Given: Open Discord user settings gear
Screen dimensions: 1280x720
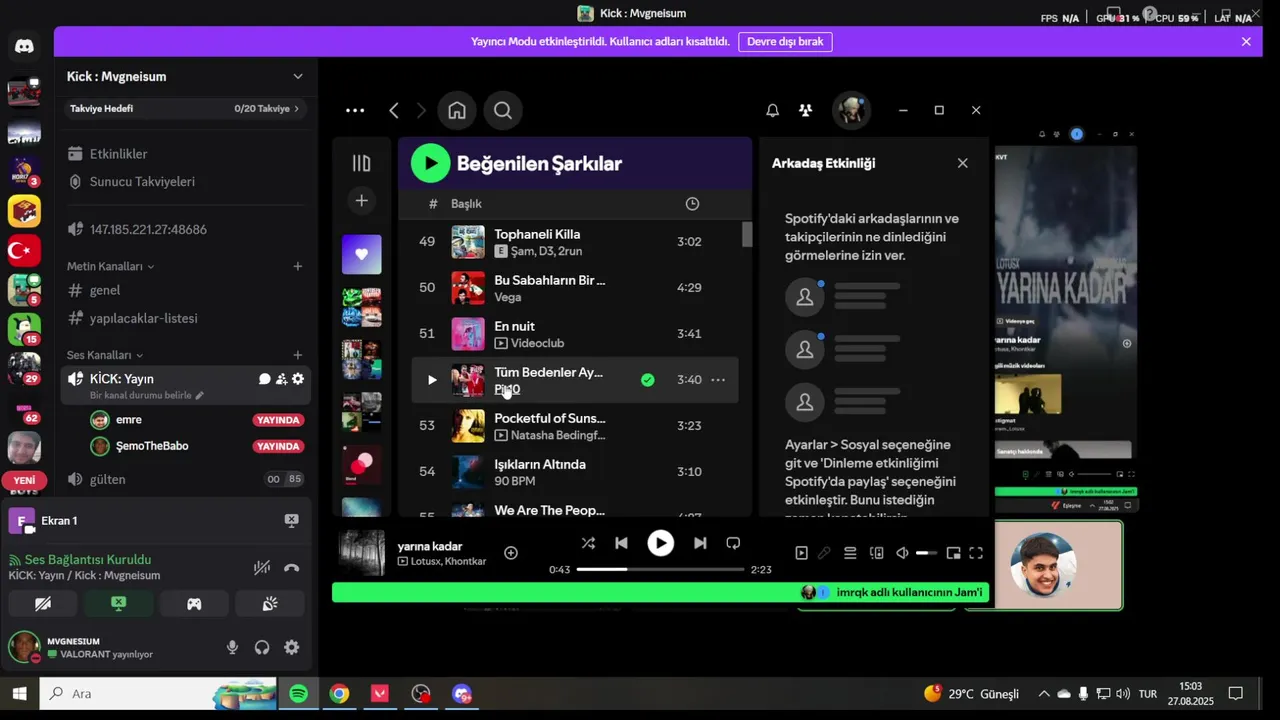Looking at the screenshot, I should pyautogui.click(x=291, y=647).
